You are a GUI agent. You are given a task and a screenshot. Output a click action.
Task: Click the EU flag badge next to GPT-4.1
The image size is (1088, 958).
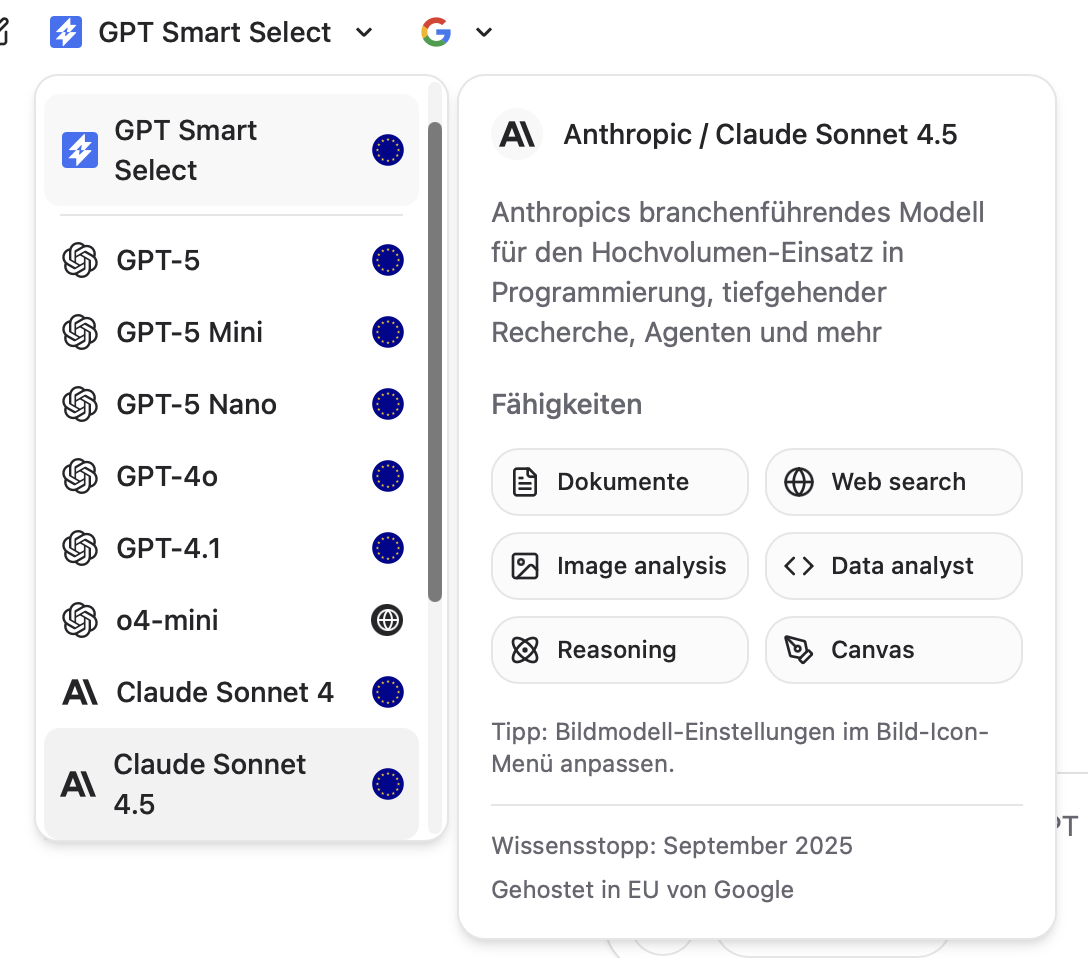(x=387, y=548)
